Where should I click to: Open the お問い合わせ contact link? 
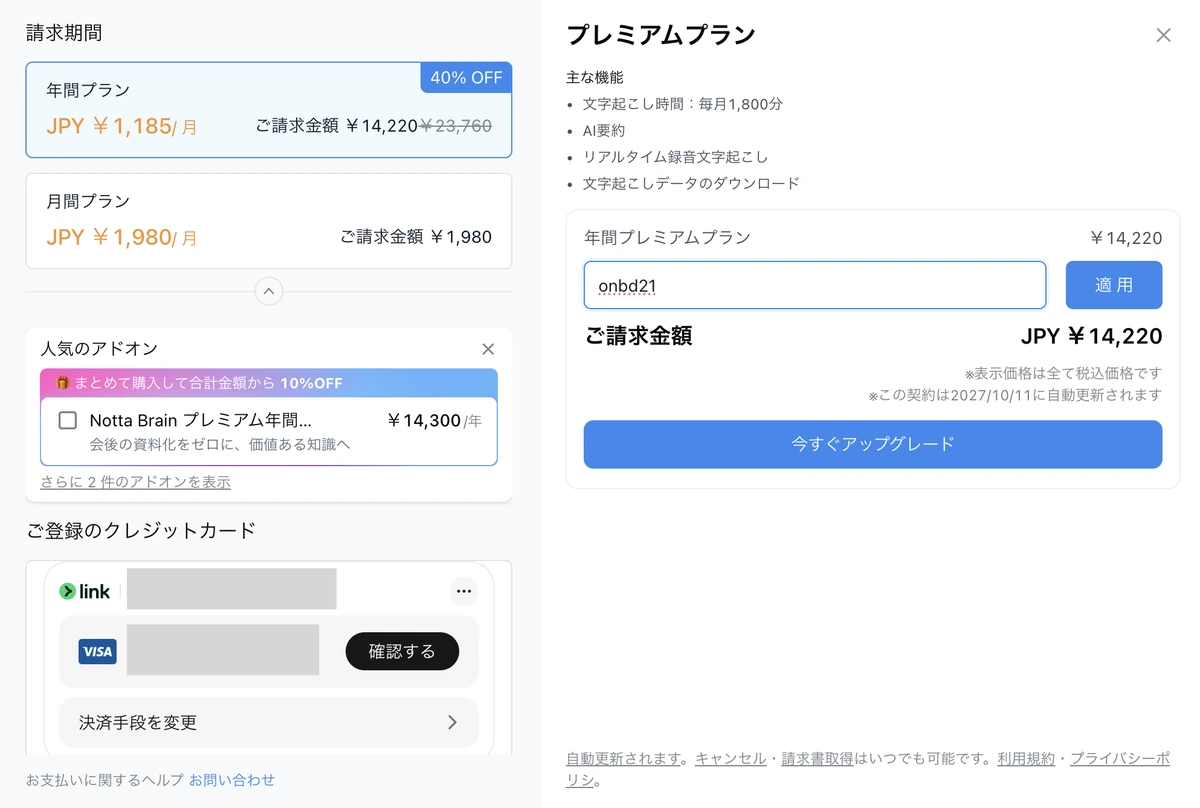pyautogui.click(x=232, y=780)
